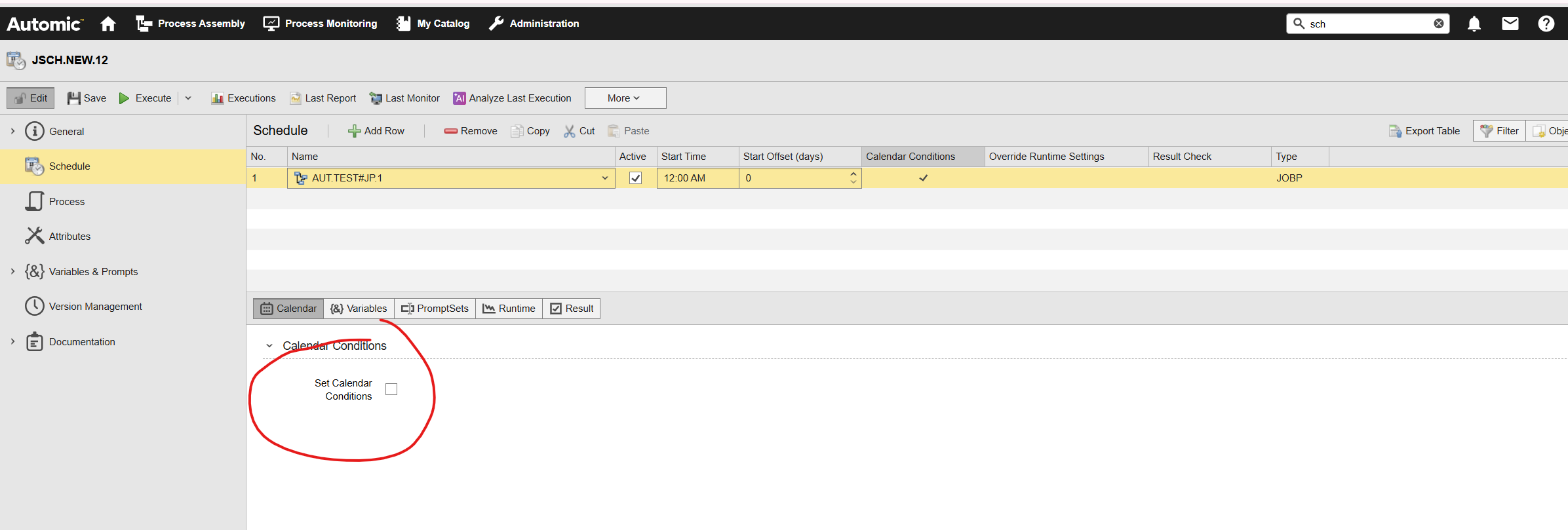This screenshot has width=1568, height=530.
Task: Save the schedule object
Action: 87,98
